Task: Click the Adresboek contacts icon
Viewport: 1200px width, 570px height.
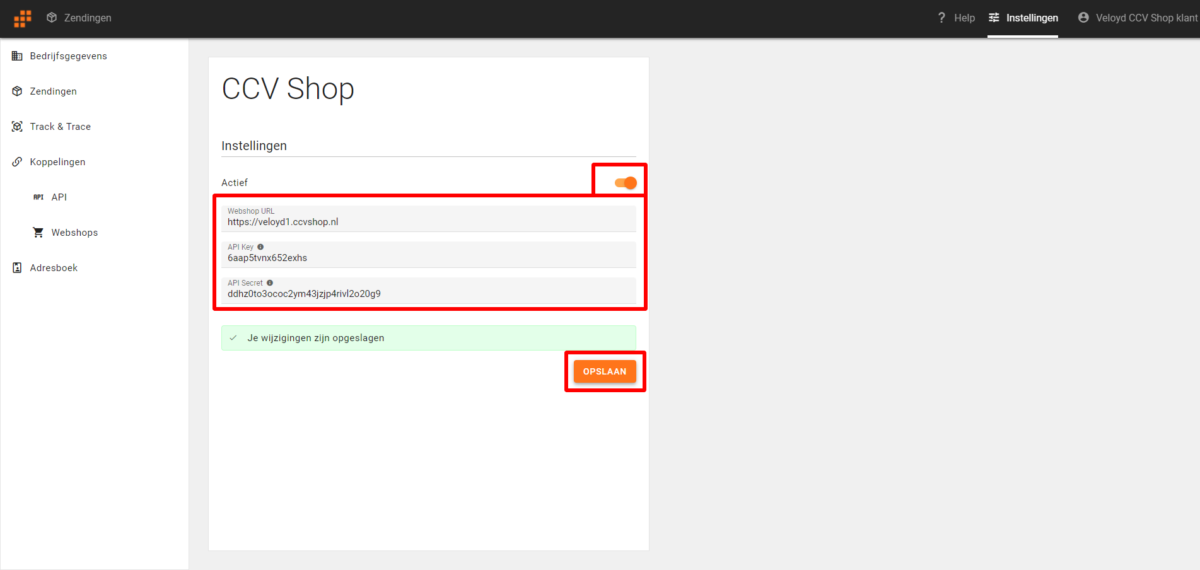Action: 17,268
